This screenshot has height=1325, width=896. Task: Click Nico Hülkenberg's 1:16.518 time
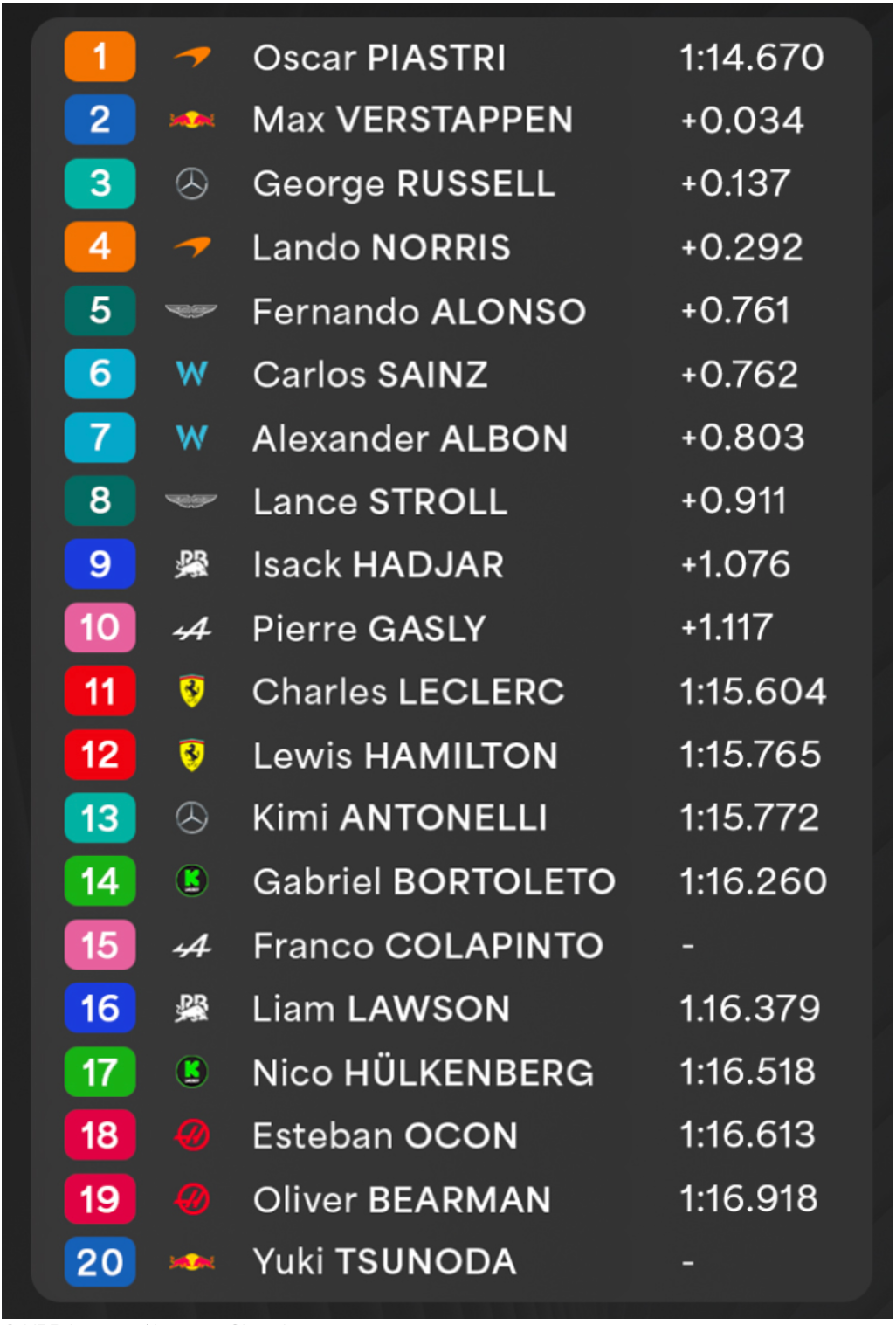click(748, 1072)
